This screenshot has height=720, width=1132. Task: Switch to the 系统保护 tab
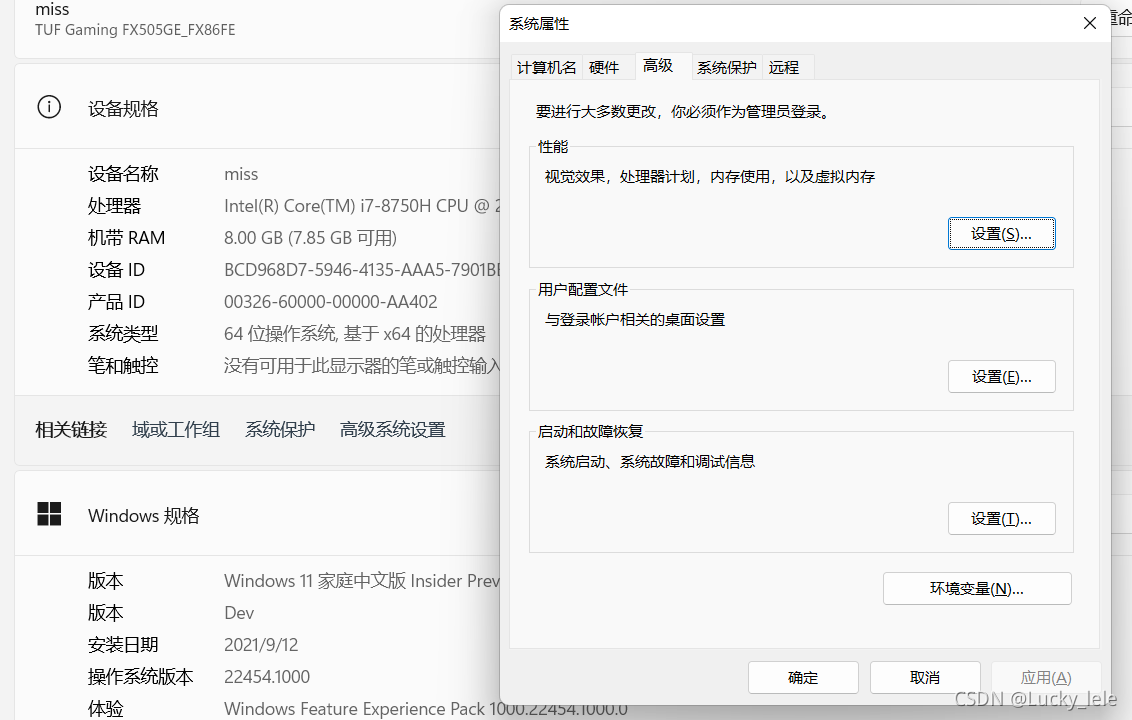726,67
